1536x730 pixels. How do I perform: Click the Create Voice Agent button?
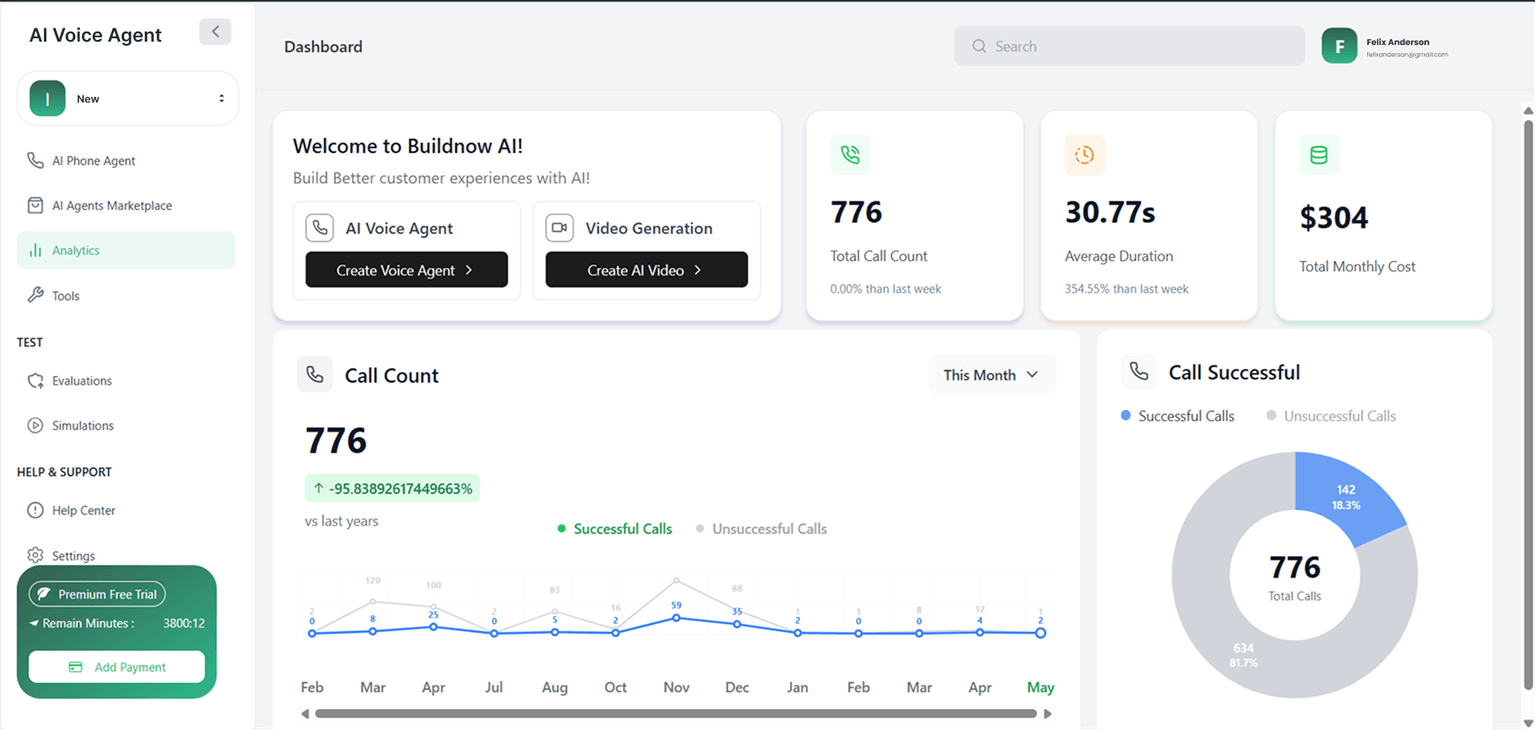tap(406, 270)
